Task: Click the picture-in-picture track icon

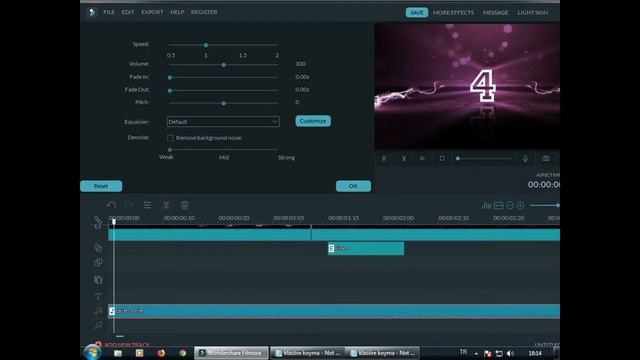Action: click(x=98, y=262)
